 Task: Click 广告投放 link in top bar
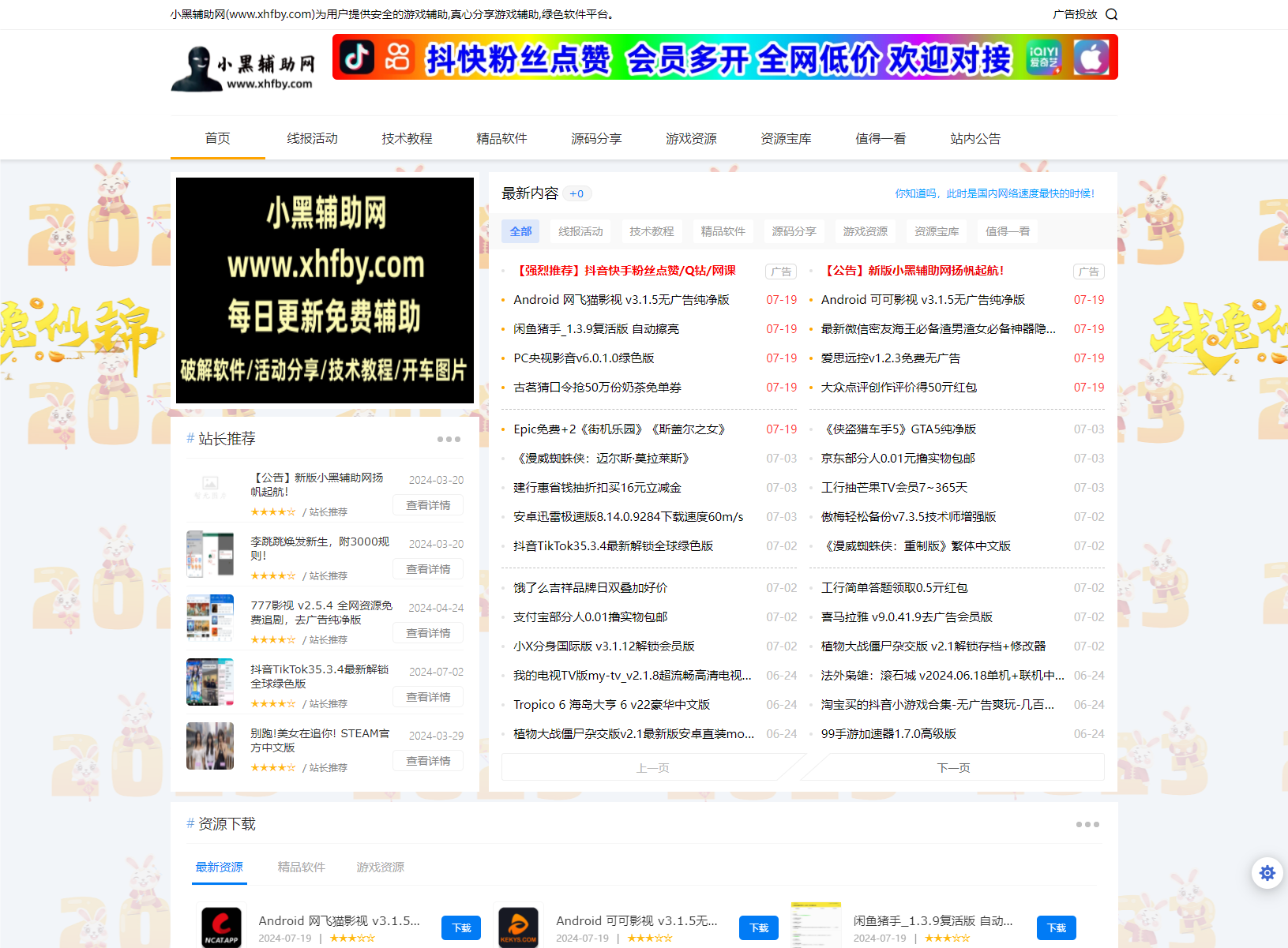(1075, 14)
